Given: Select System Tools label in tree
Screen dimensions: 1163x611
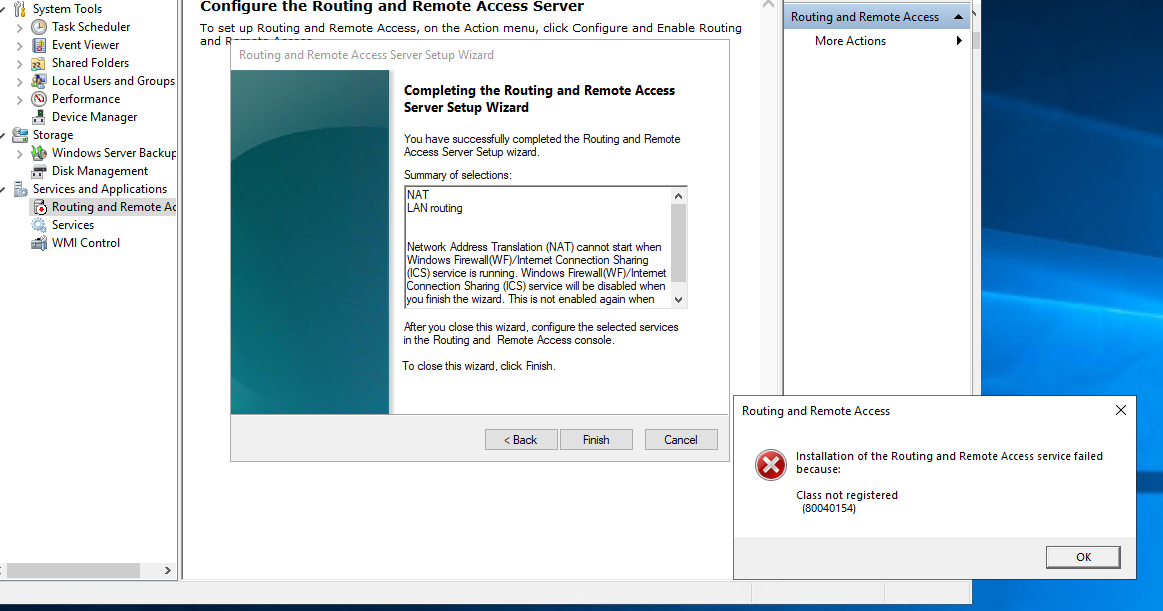Looking at the screenshot, I should point(67,9).
